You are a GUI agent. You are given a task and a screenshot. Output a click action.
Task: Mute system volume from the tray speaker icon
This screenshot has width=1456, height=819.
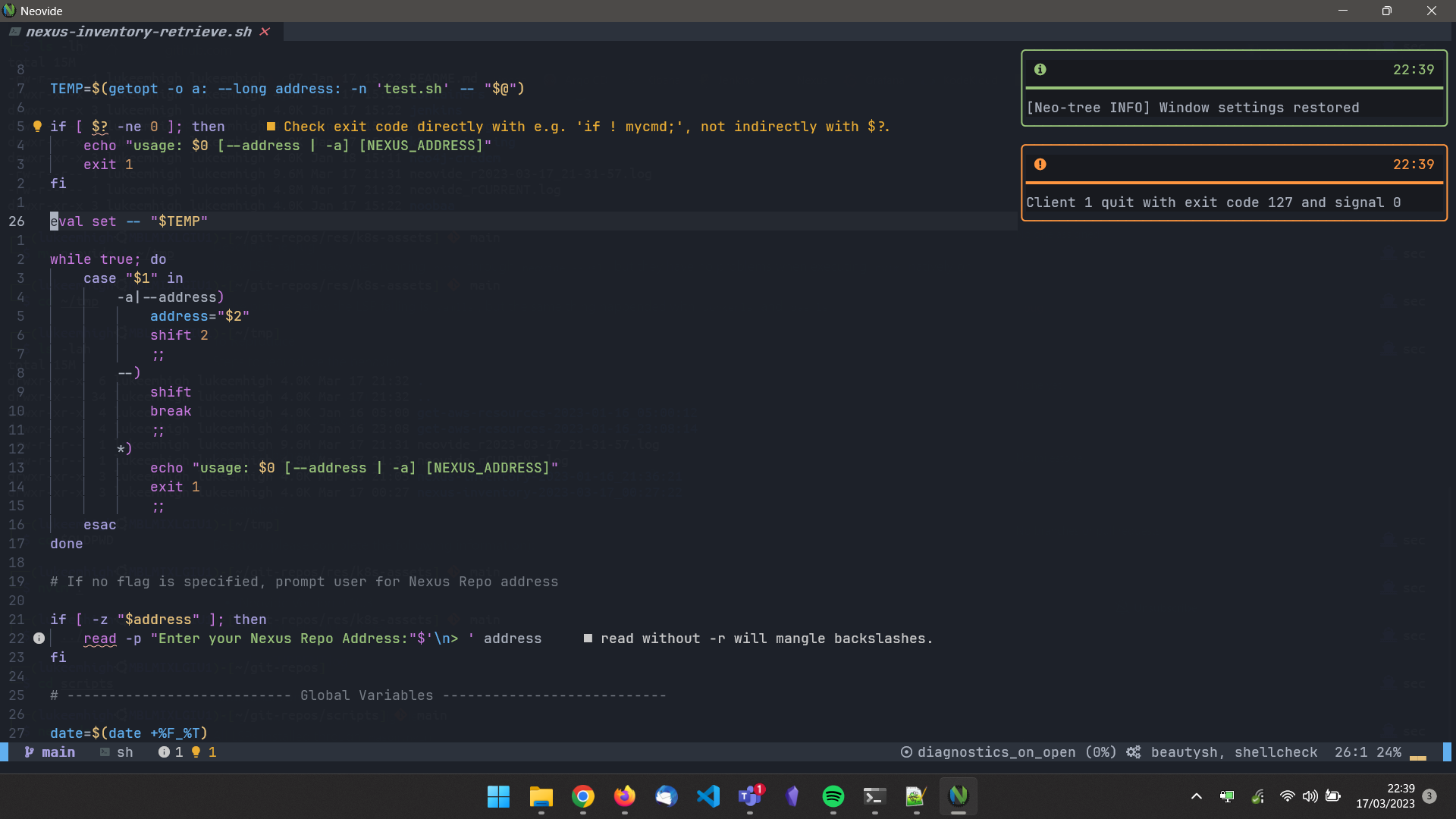point(1311,796)
